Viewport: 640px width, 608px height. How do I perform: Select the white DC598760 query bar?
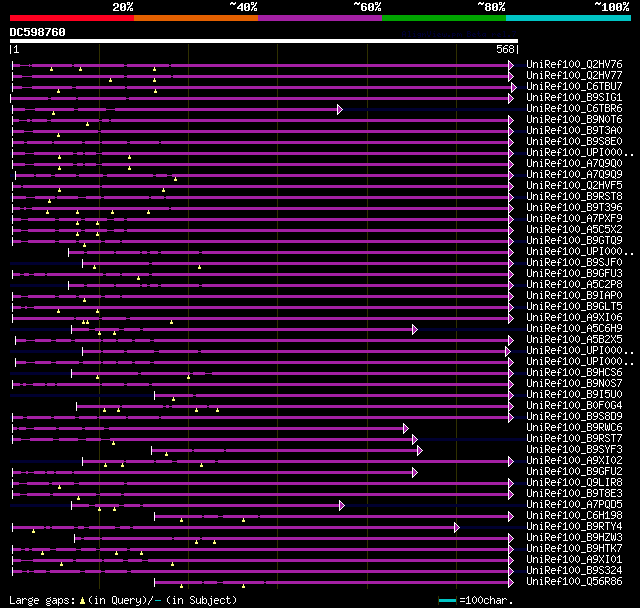point(264,41)
